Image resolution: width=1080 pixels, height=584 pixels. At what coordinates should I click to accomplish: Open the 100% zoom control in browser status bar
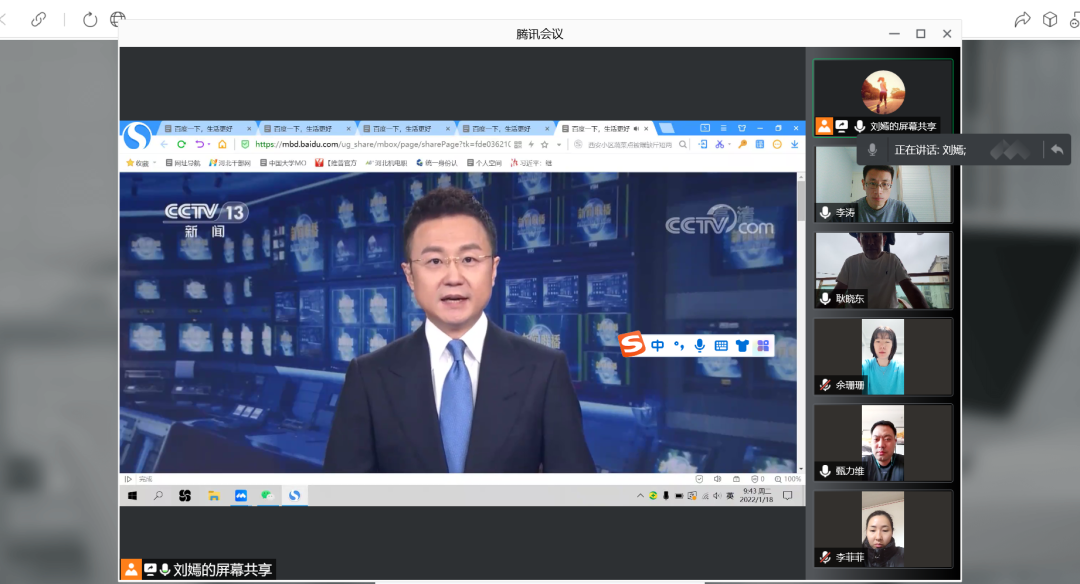tap(788, 479)
